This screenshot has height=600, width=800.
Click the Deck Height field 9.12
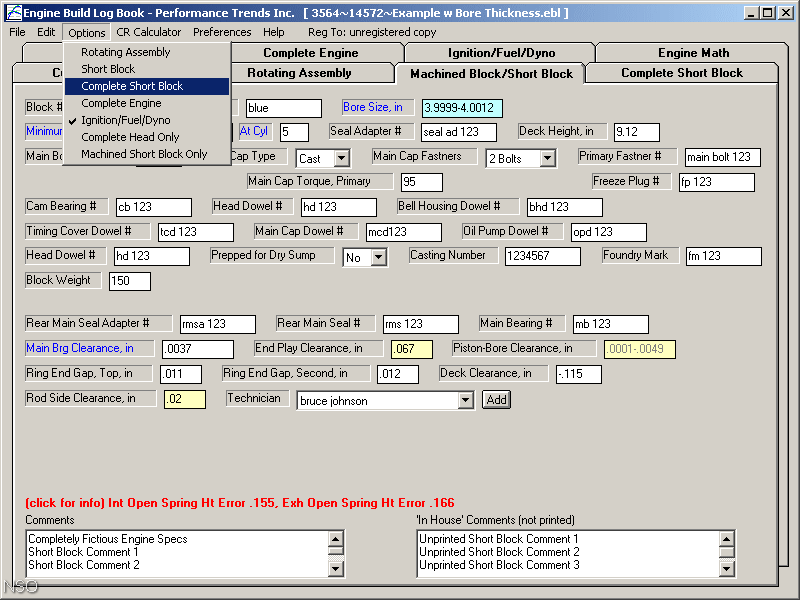(x=637, y=132)
